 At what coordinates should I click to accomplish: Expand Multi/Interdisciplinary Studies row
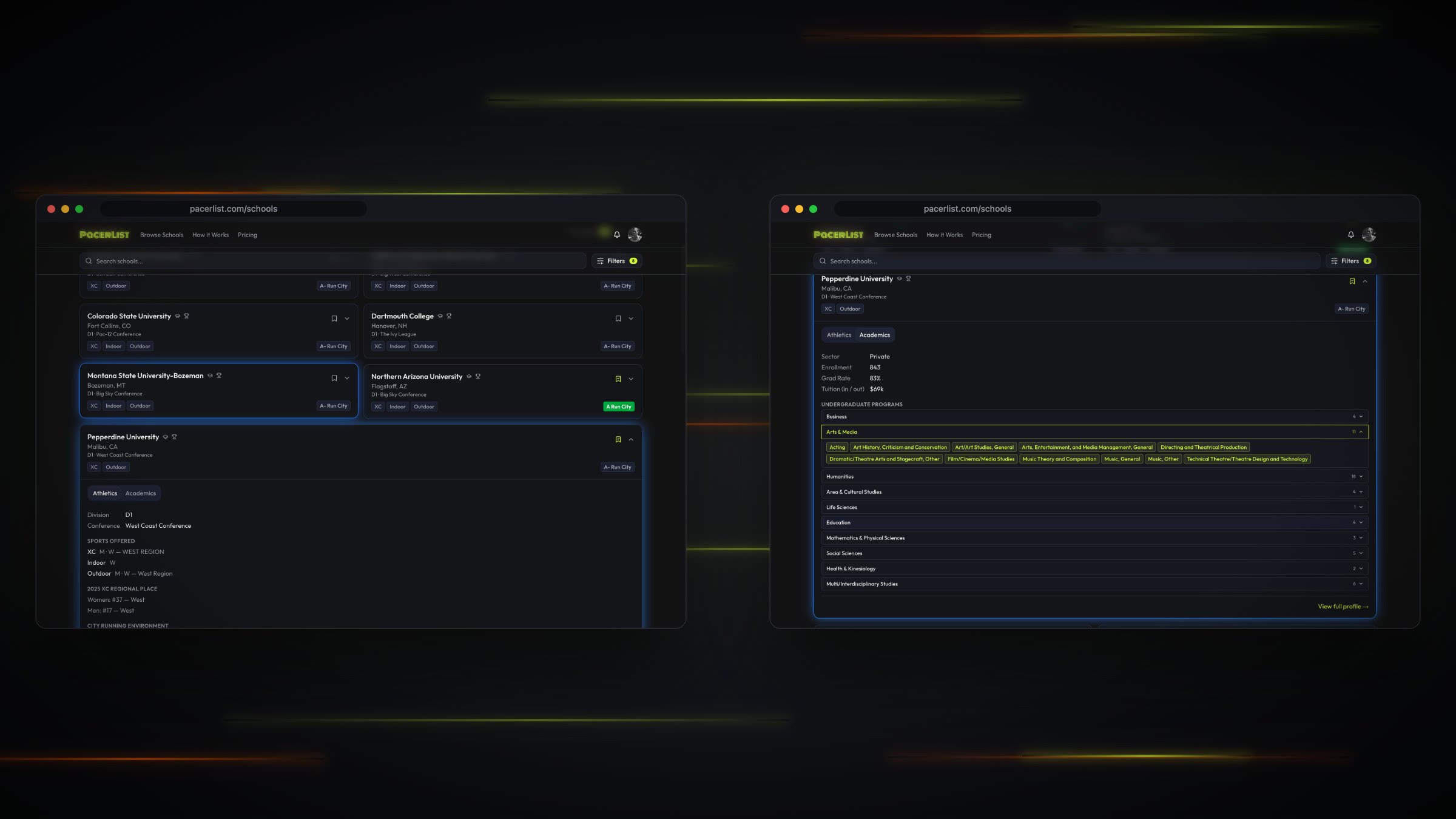tap(1094, 584)
